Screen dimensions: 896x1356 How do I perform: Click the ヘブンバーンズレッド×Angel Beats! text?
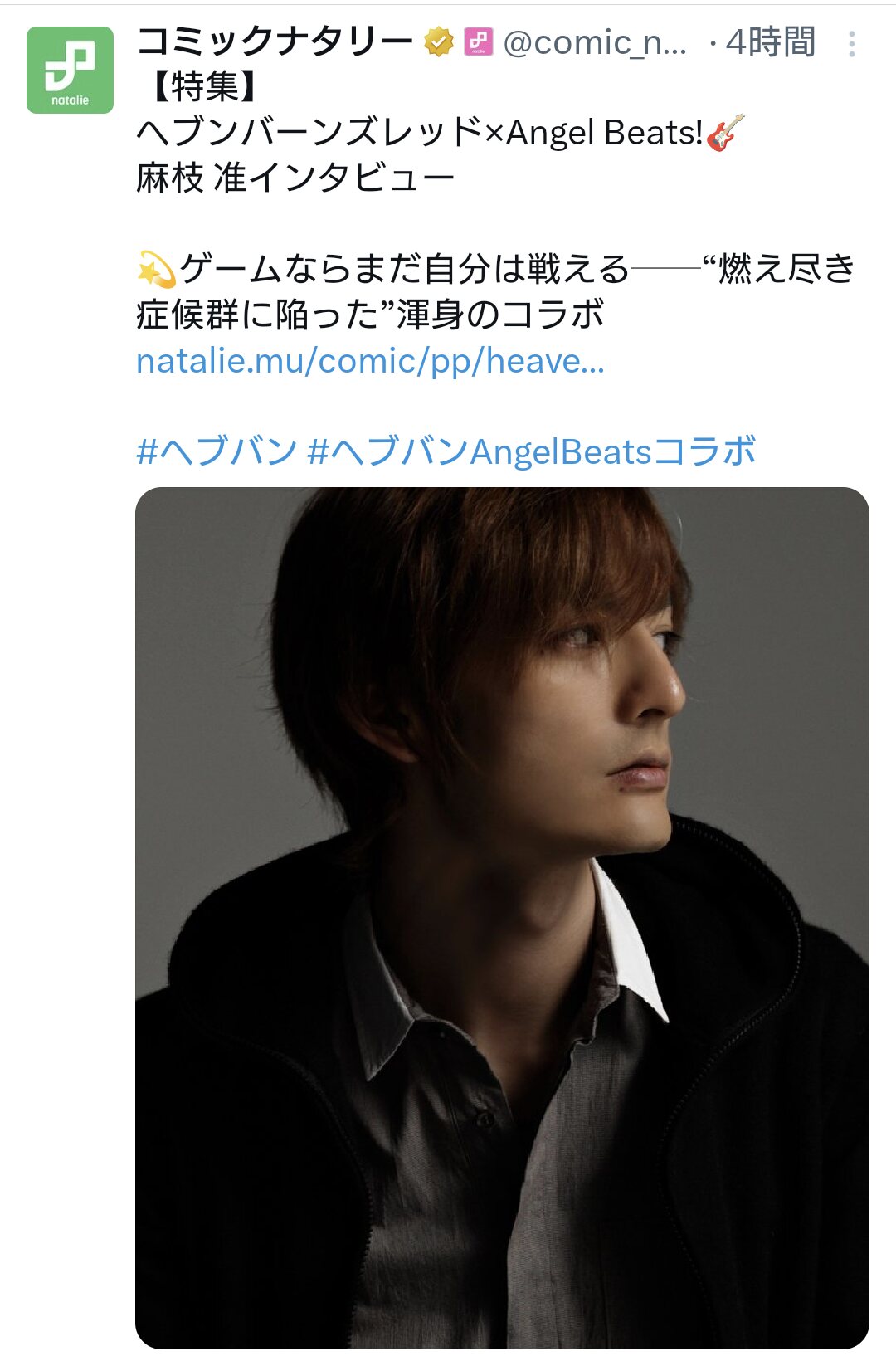420,132
